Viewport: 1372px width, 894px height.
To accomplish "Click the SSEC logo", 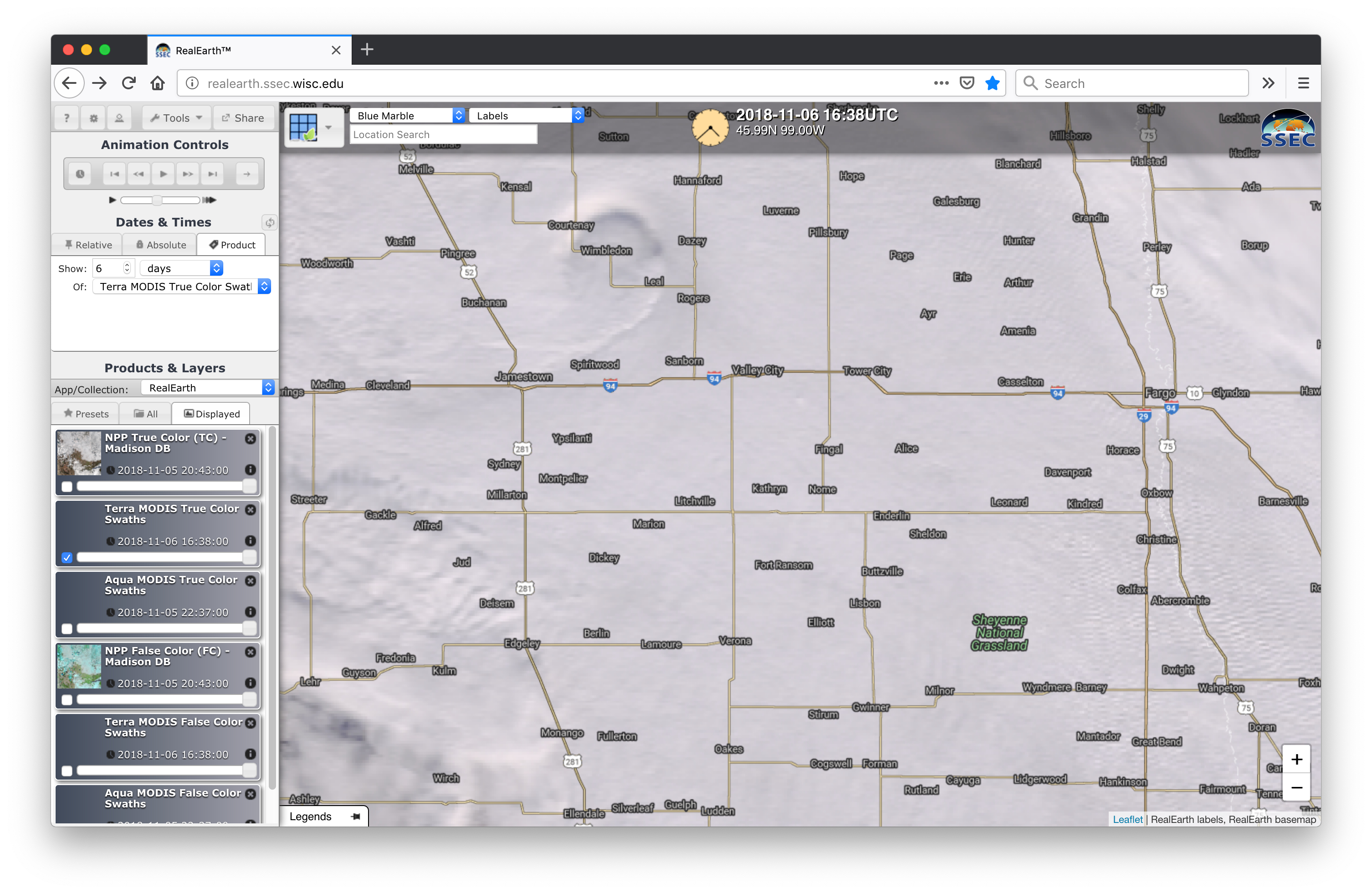I will click(x=1288, y=128).
